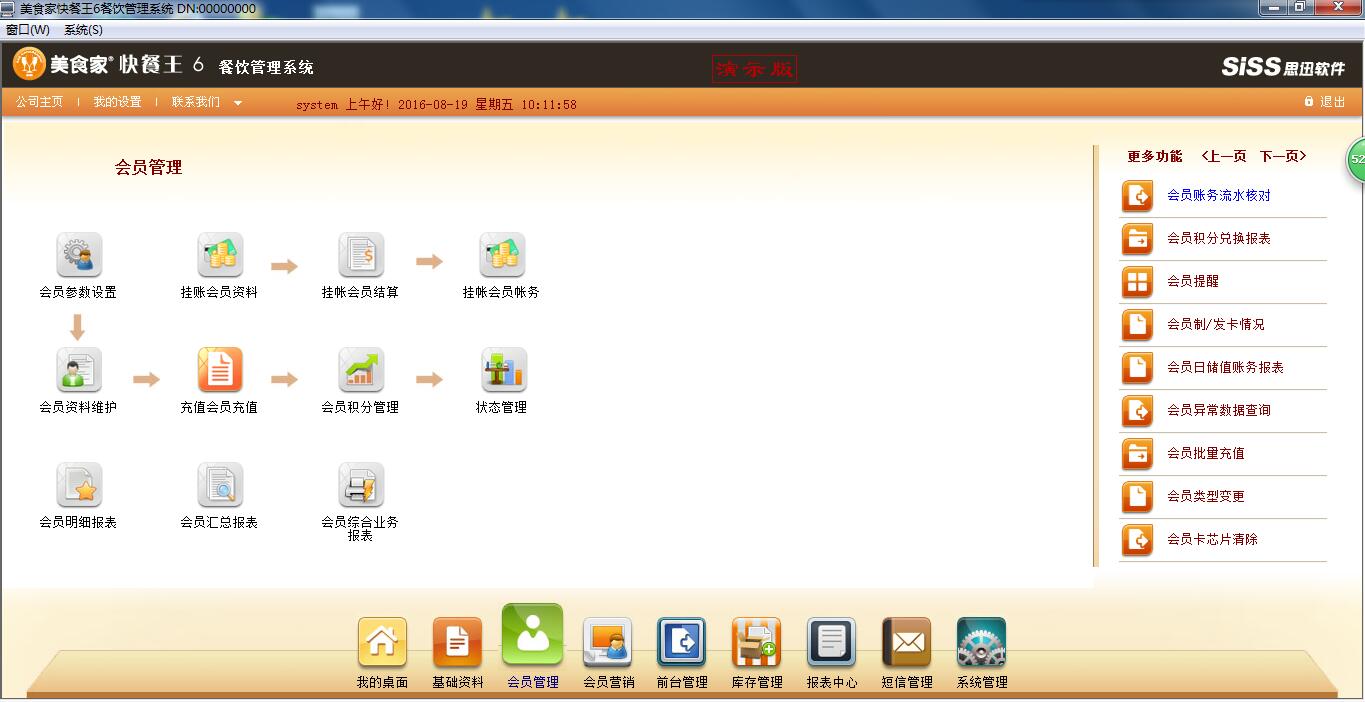
Task: Open the 会员综合业务报表 icon
Action: 361,486
